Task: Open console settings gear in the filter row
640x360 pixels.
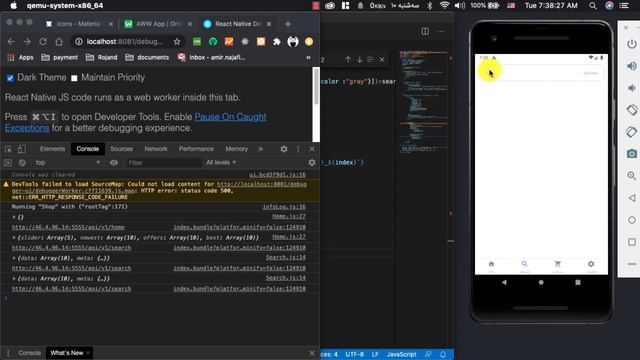Action: pyautogui.click(x=312, y=163)
